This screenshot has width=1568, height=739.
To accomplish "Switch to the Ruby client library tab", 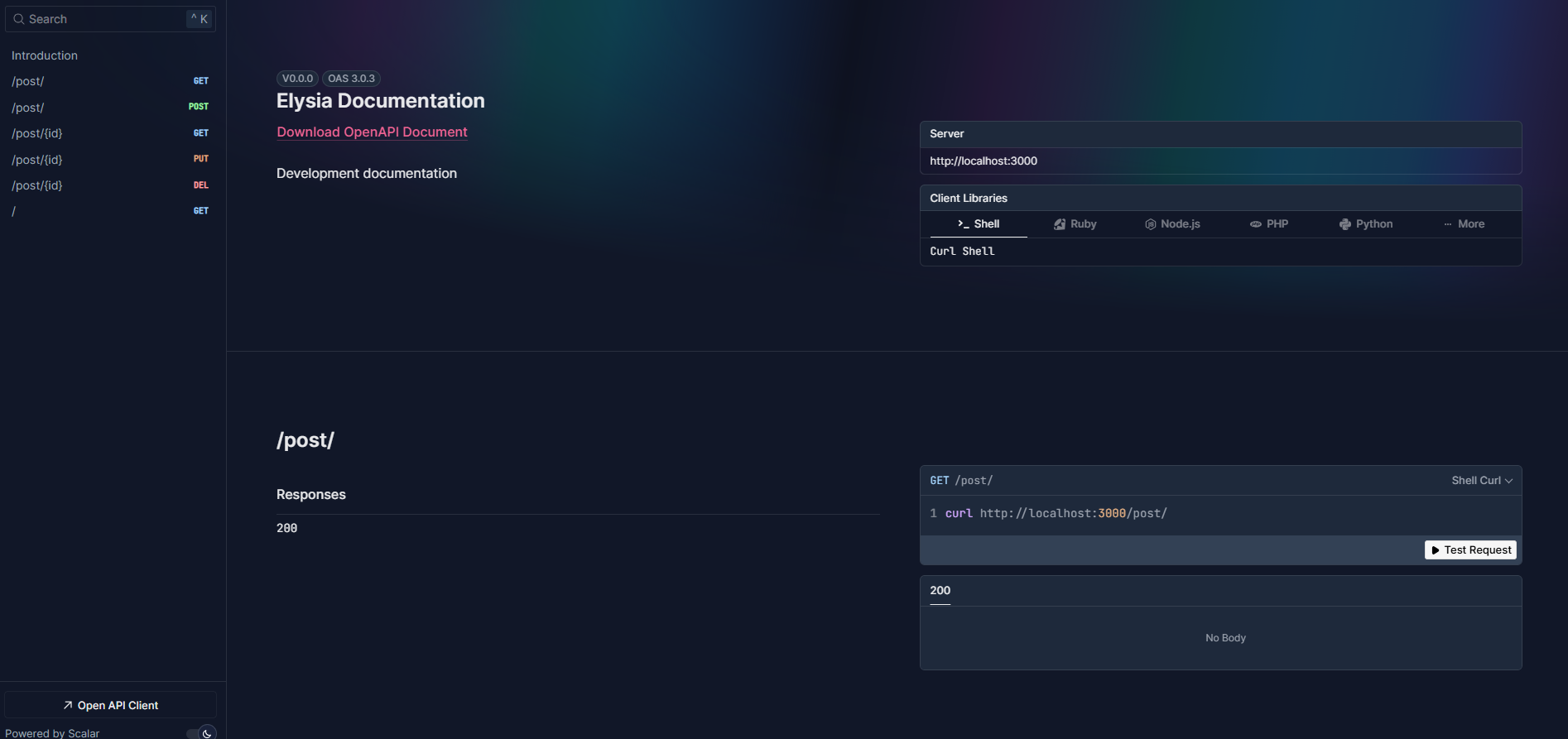I will (x=1075, y=224).
